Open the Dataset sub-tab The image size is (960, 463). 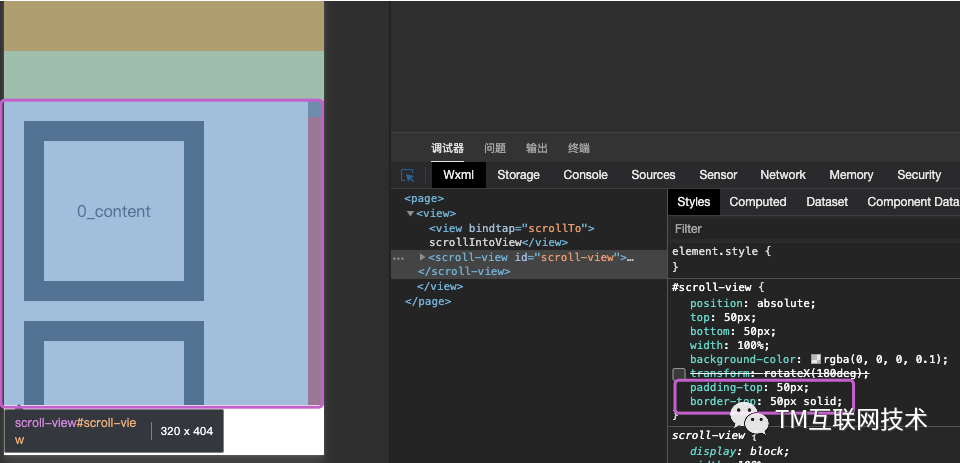pos(827,202)
